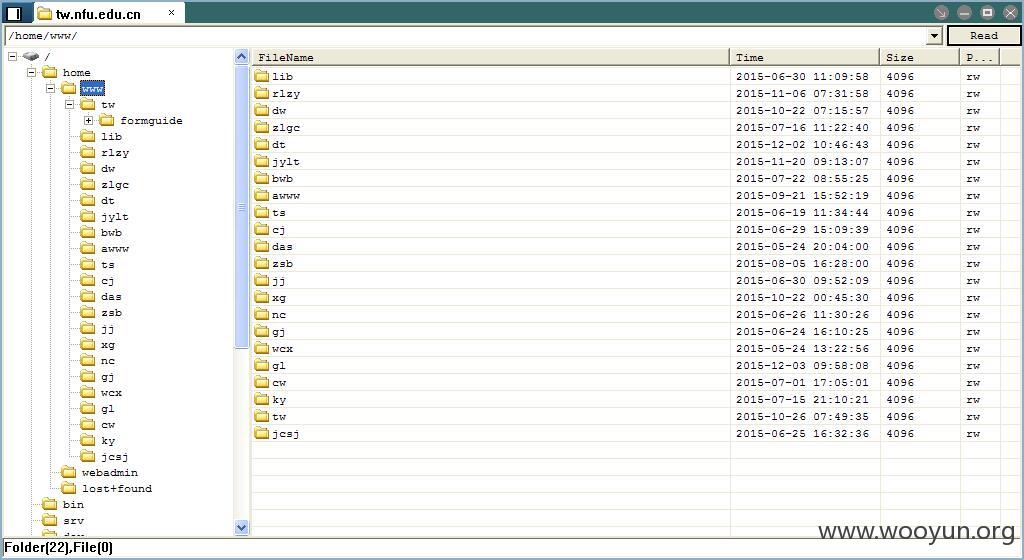
Task: Click the Folder(22),File(0) status text
Action: click(x=59, y=548)
